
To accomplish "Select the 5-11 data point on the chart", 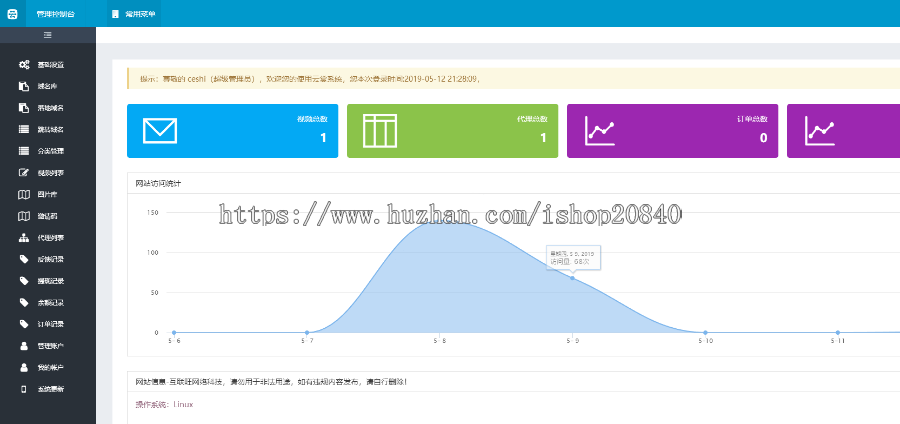I will pos(838,333).
